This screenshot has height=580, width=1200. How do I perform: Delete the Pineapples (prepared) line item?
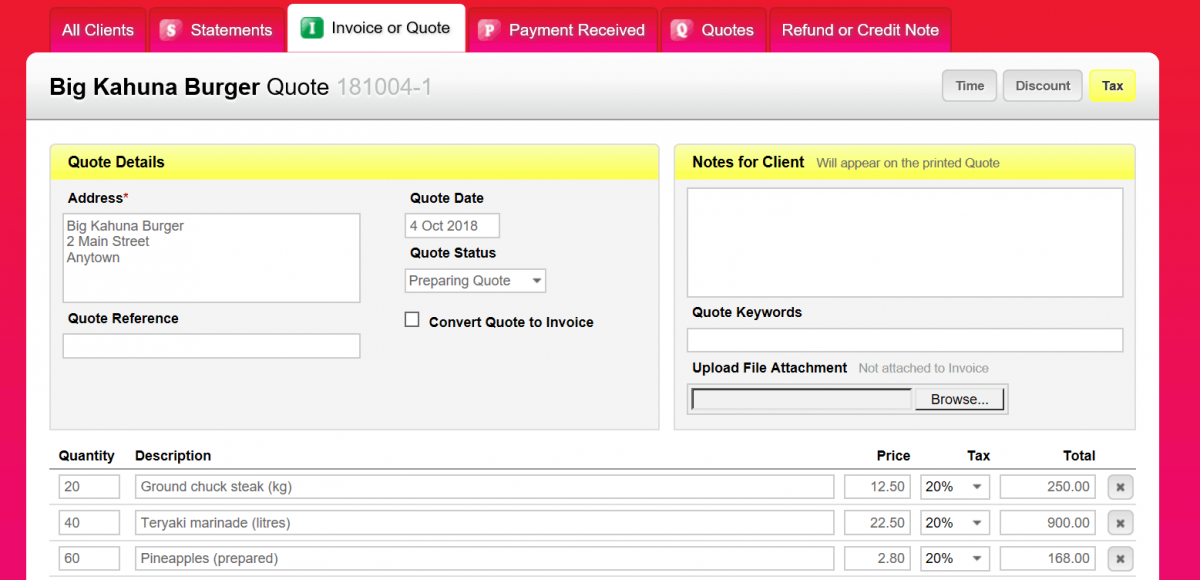tap(1120, 558)
